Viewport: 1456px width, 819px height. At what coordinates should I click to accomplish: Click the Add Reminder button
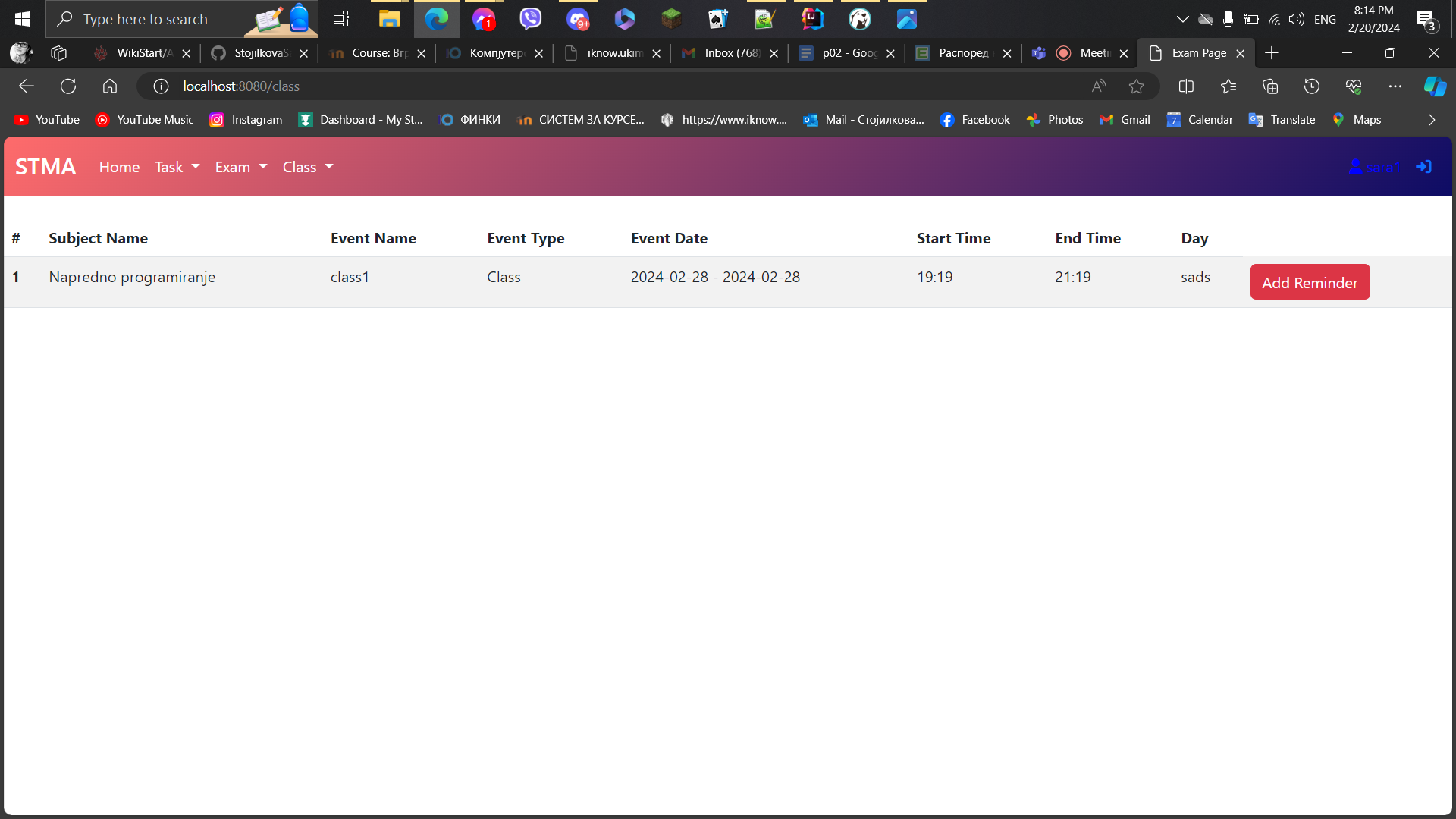coord(1310,282)
